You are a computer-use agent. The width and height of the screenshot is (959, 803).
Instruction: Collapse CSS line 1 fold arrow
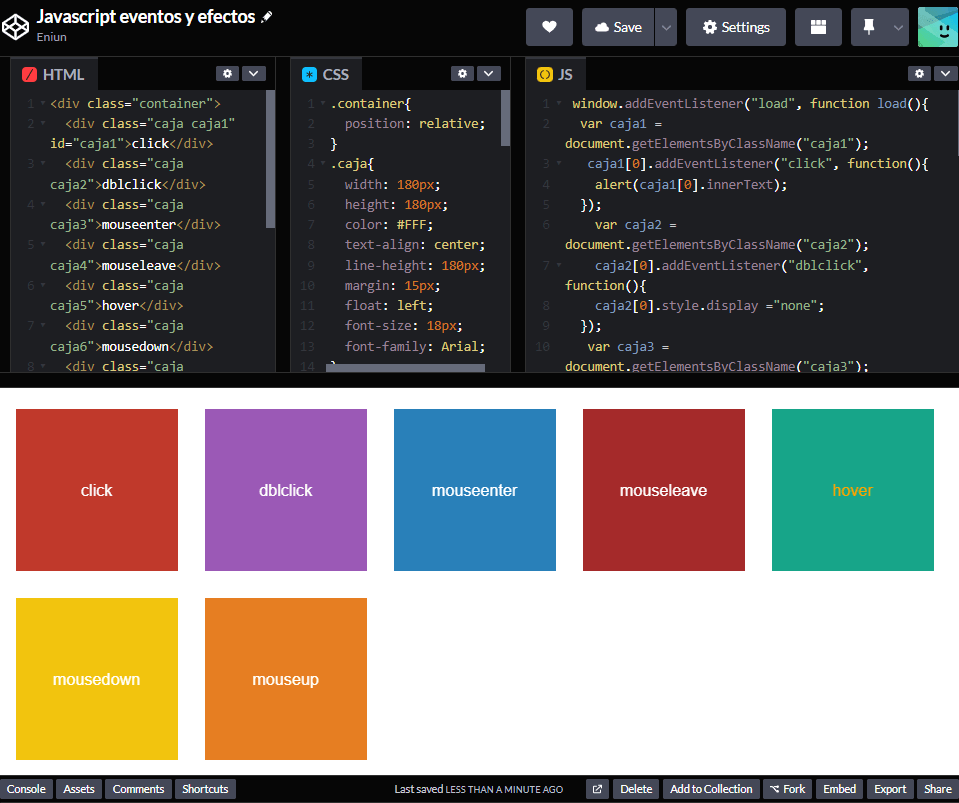323,103
